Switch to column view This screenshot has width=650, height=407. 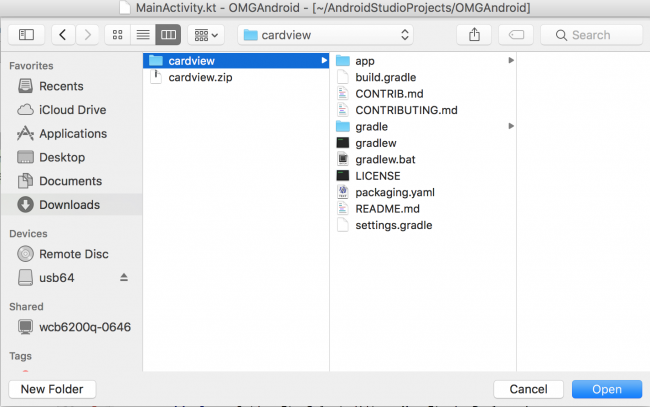tap(168, 35)
